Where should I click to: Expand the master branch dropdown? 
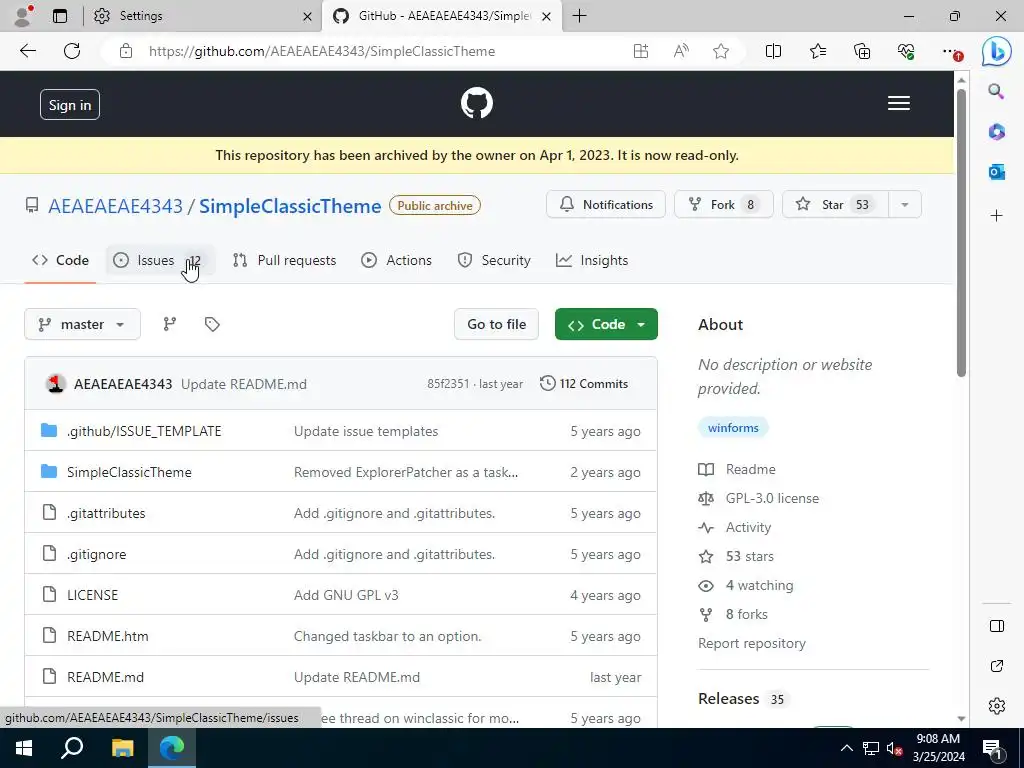(x=82, y=324)
